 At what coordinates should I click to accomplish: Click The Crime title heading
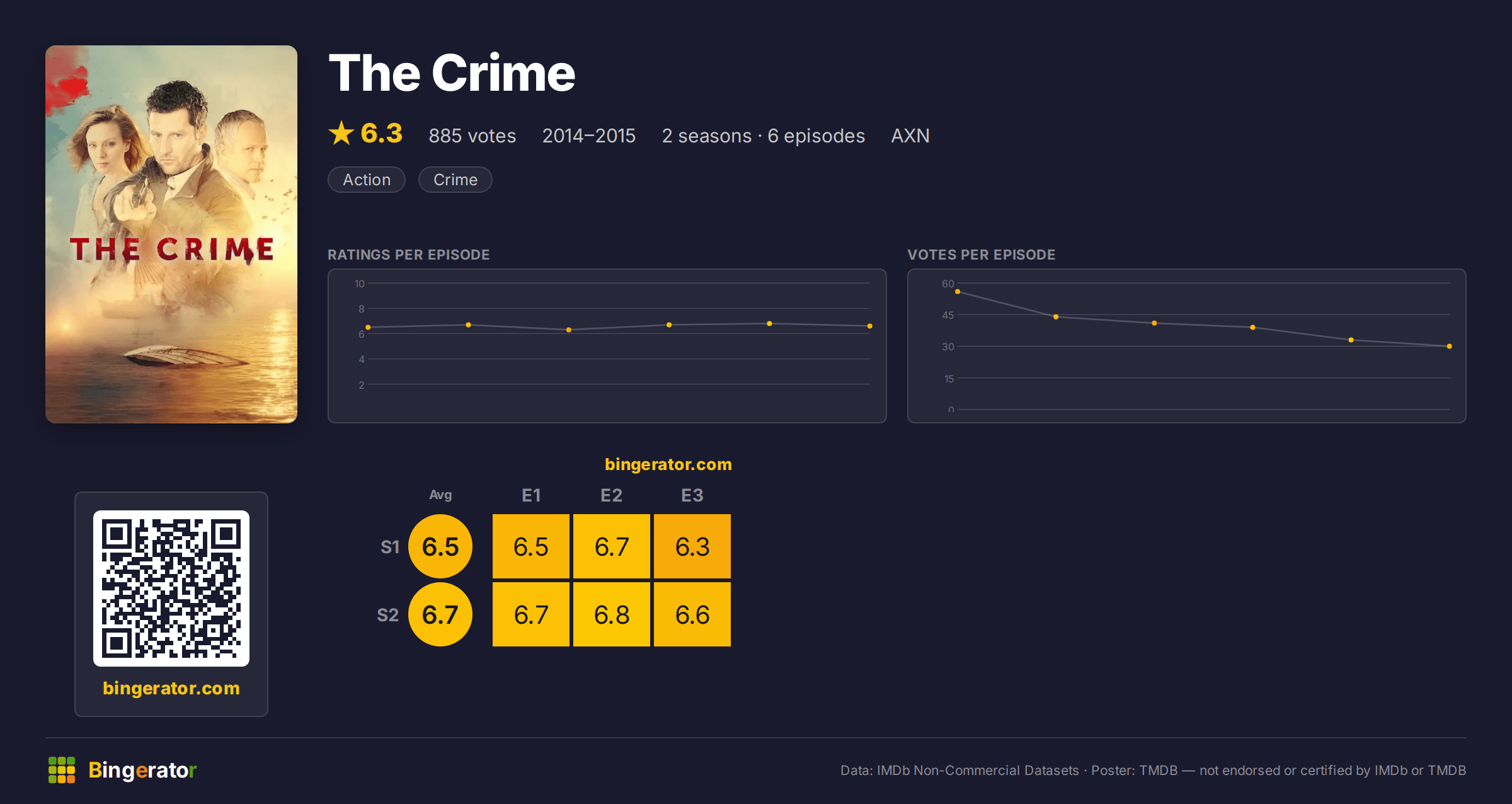tap(452, 73)
